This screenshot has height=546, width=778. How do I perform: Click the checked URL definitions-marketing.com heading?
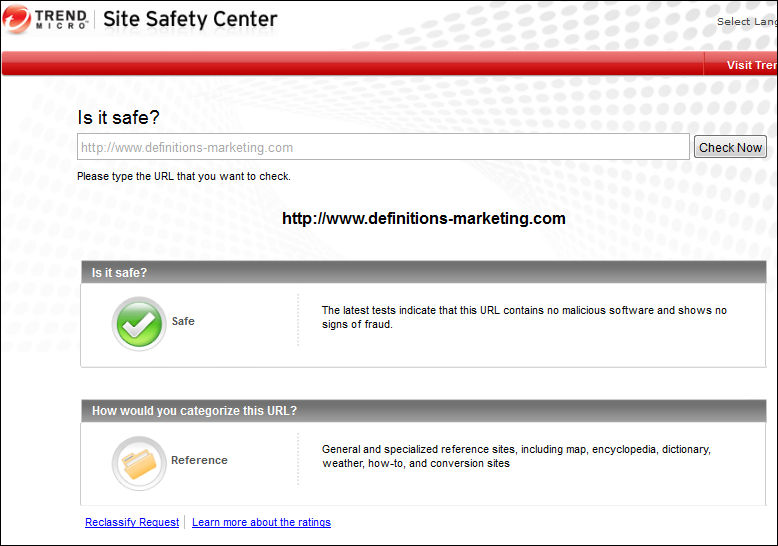pos(423,218)
